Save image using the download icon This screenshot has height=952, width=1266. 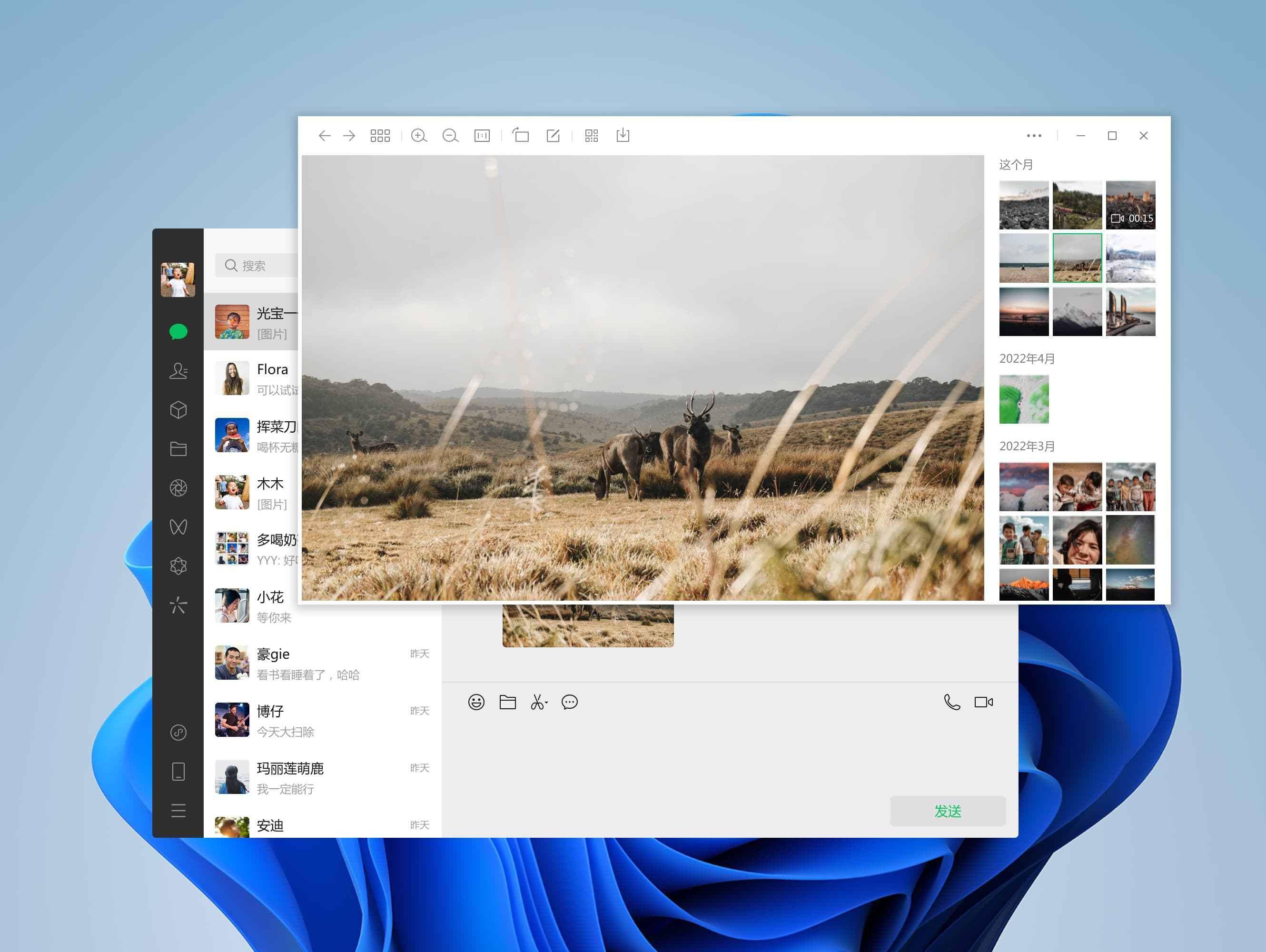(x=623, y=136)
